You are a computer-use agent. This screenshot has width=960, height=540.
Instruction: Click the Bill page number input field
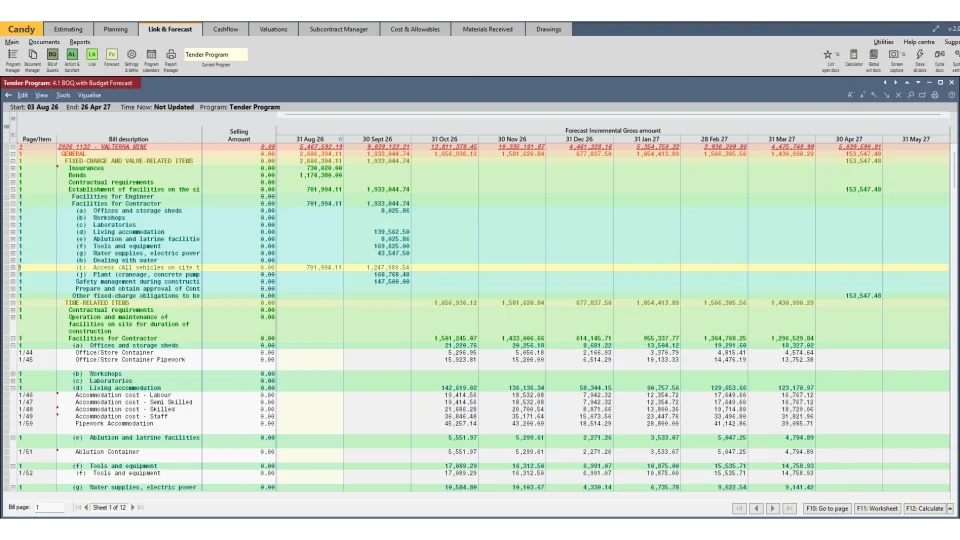pos(49,508)
